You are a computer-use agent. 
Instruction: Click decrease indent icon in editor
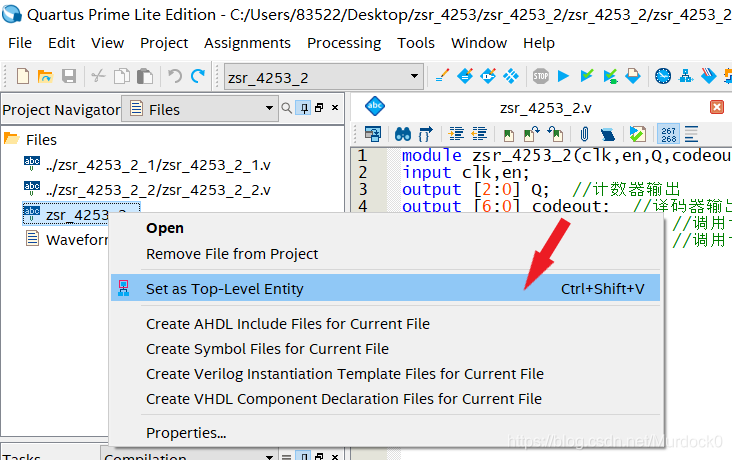coord(479,134)
